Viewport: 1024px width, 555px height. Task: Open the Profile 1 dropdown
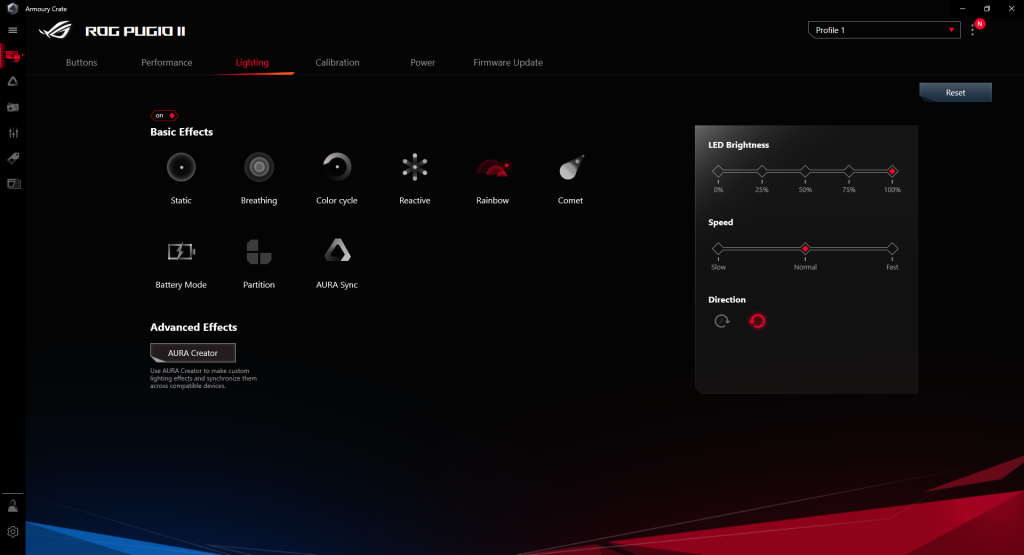[884, 30]
